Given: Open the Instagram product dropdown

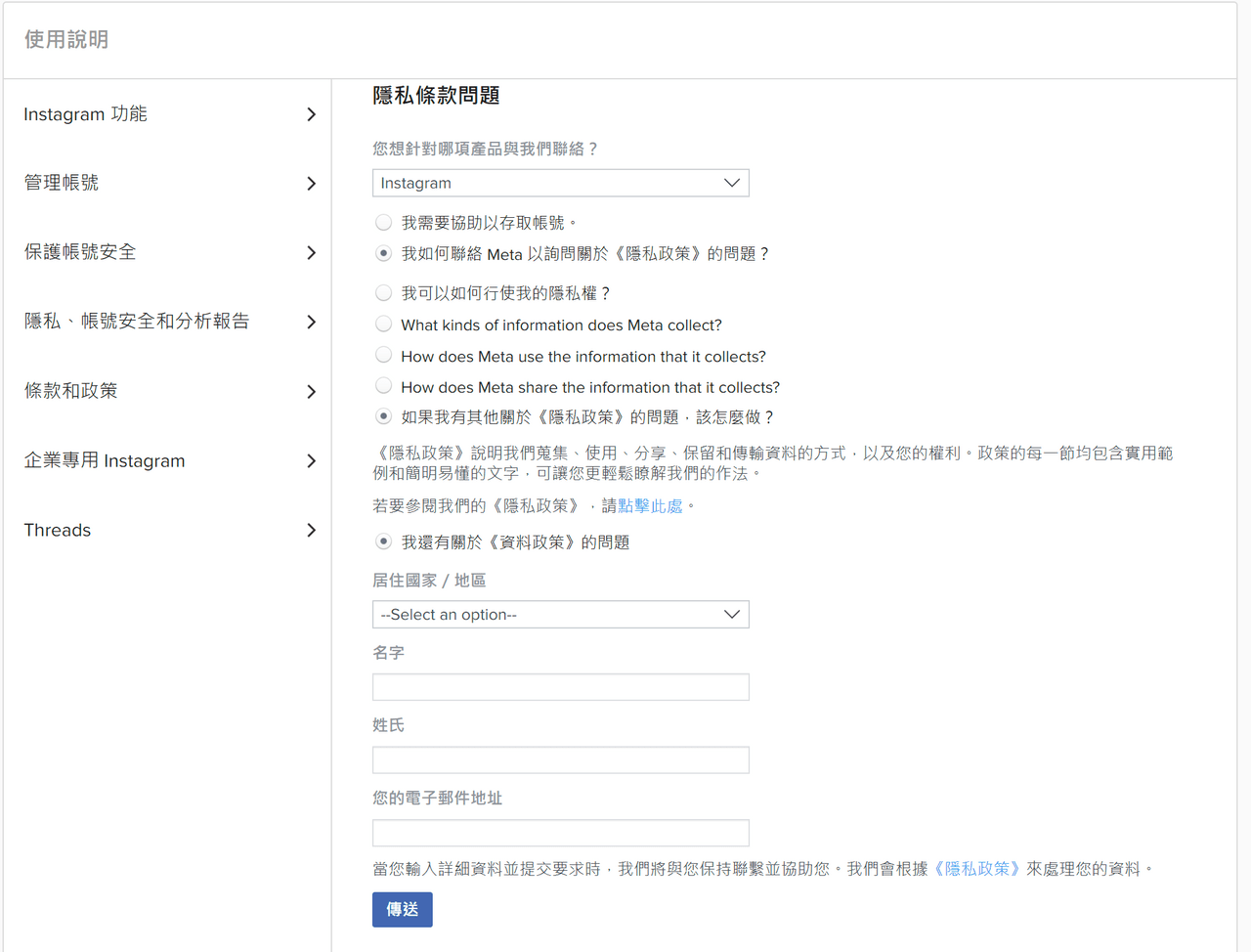Looking at the screenshot, I should (x=560, y=183).
